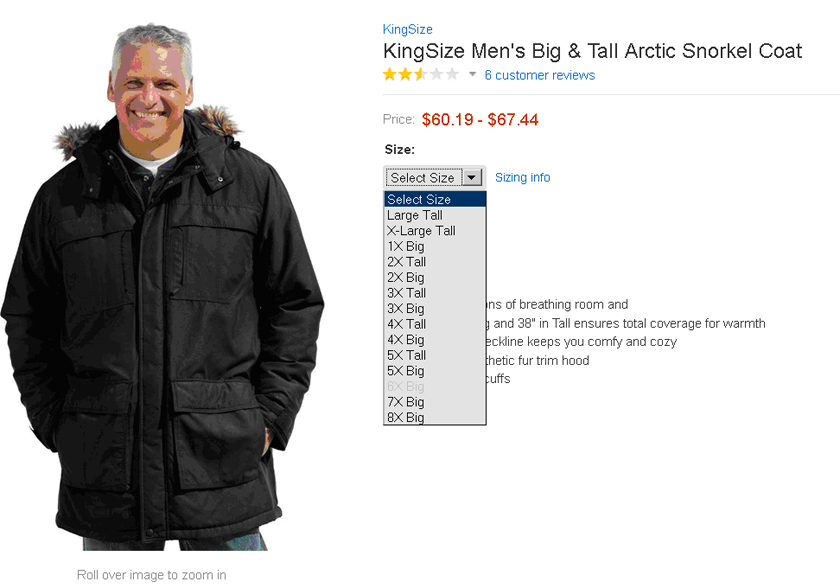Choose the Select Size placeholder option
The image size is (840, 588).
[x=419, y=200]
